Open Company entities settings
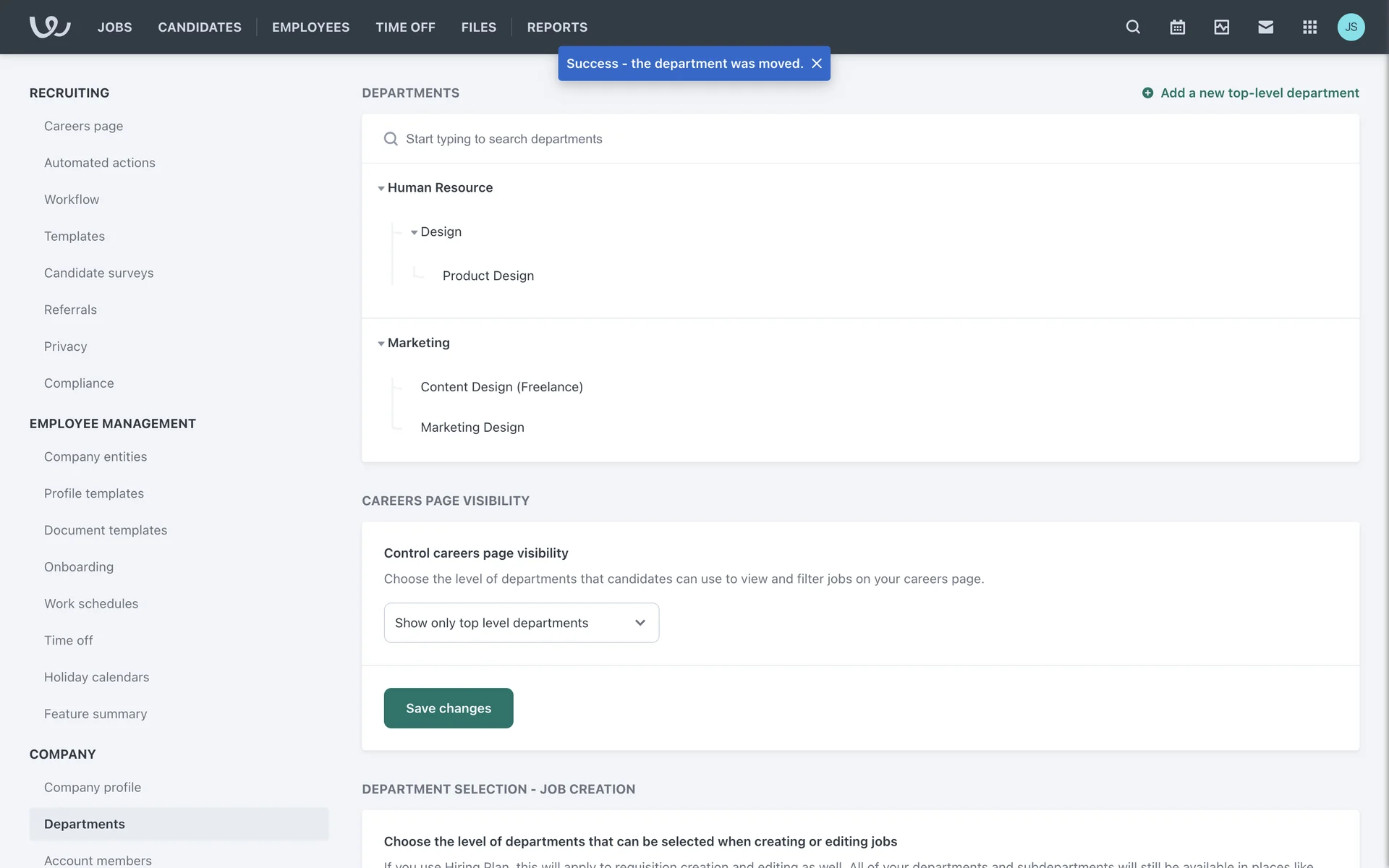Screen dimensions: 1389x868 (x=95, y=456)
